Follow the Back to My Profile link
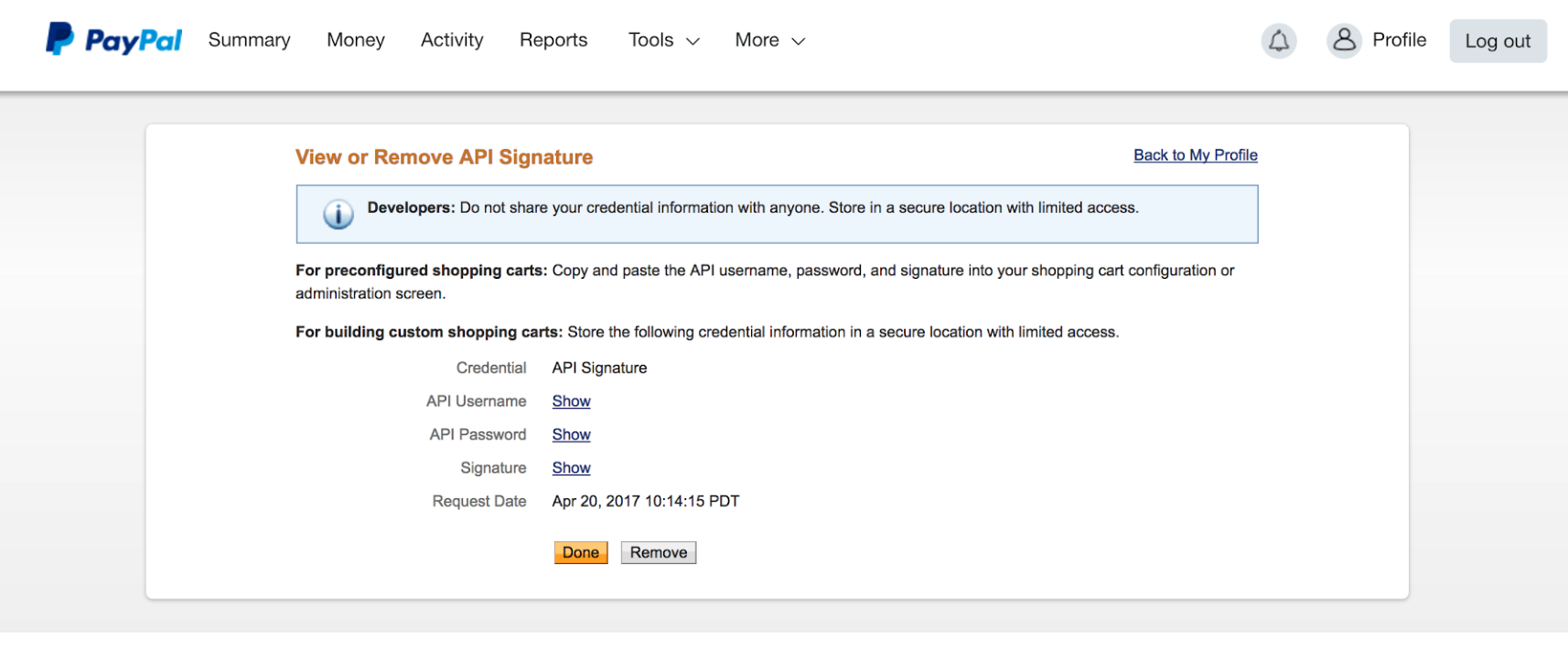The image size is (1568, 650). pos(1195,155)
